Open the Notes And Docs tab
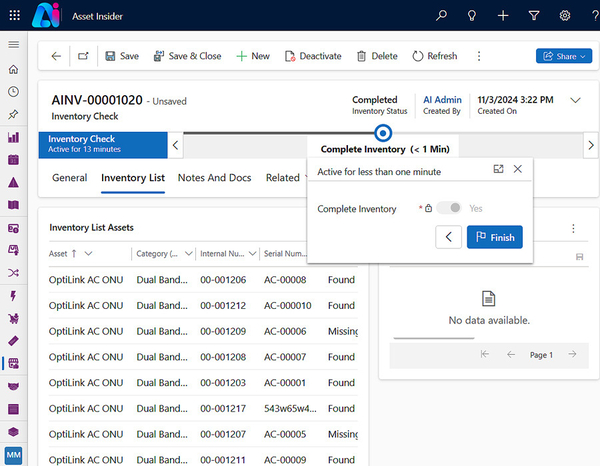The width and height of the screenshot is (600, 466). [x=214, y=178]
